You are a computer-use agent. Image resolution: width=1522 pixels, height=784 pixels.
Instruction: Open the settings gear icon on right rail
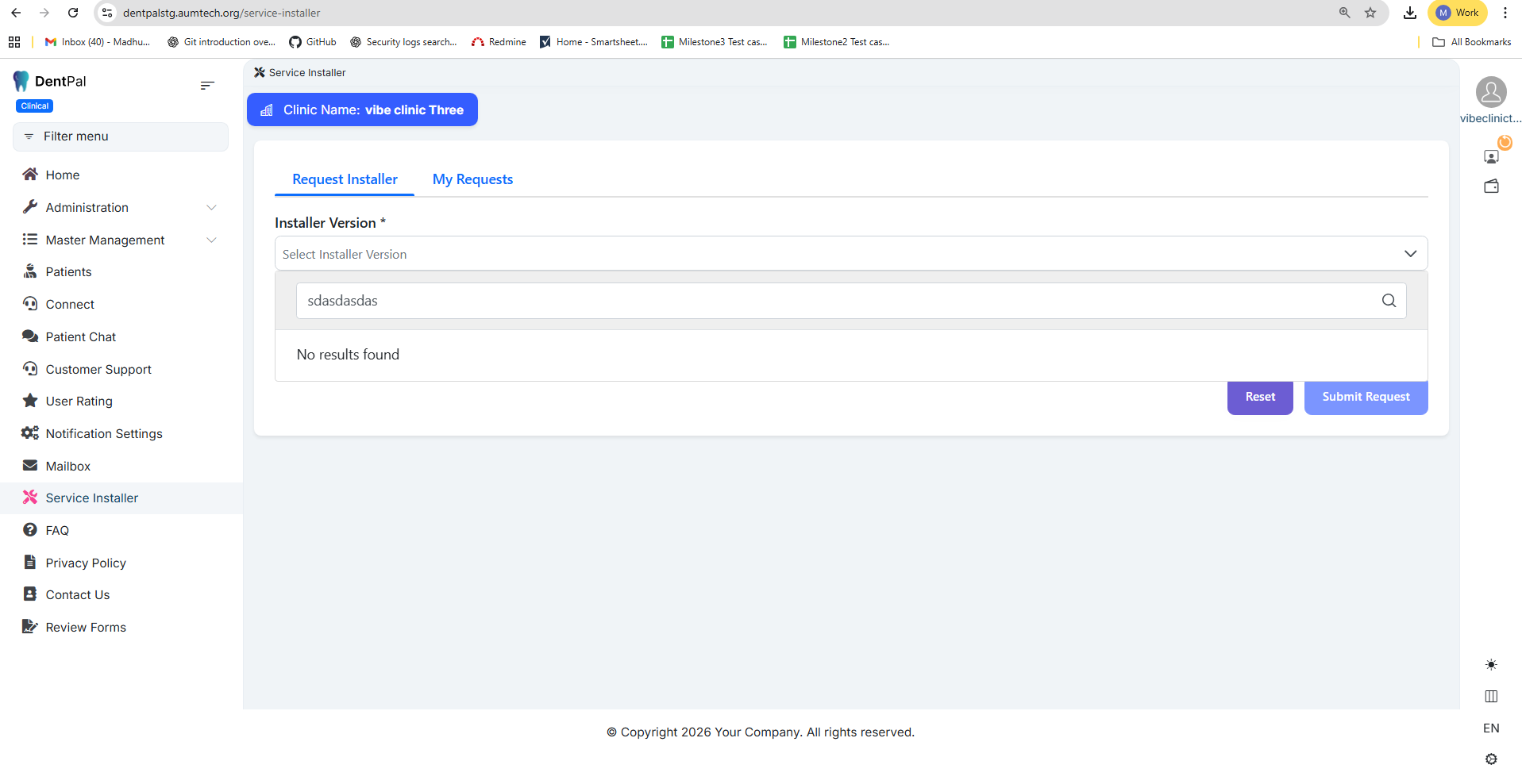(x=1491, y=759)
